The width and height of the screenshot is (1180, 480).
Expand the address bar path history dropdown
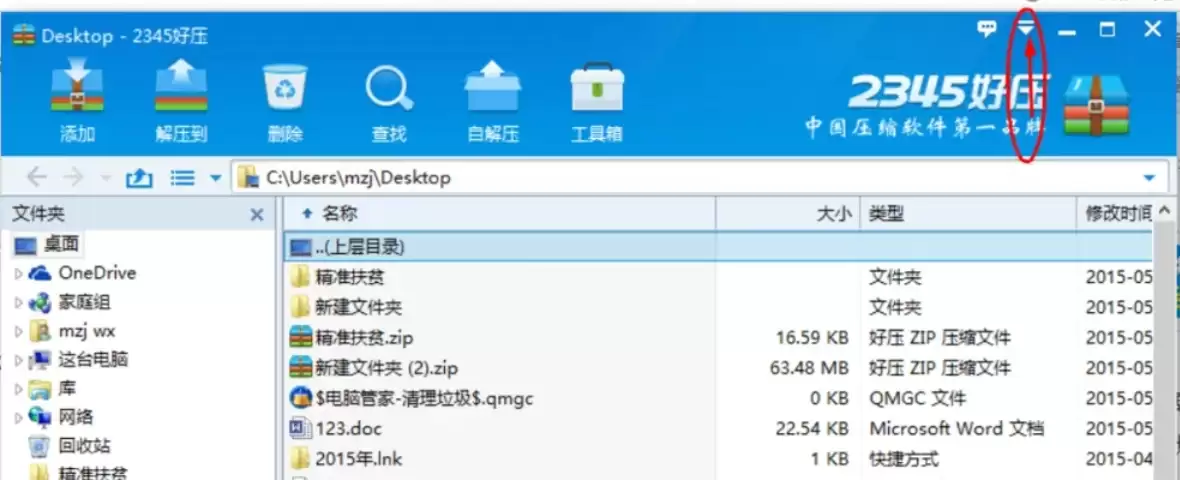[1149, 178]
